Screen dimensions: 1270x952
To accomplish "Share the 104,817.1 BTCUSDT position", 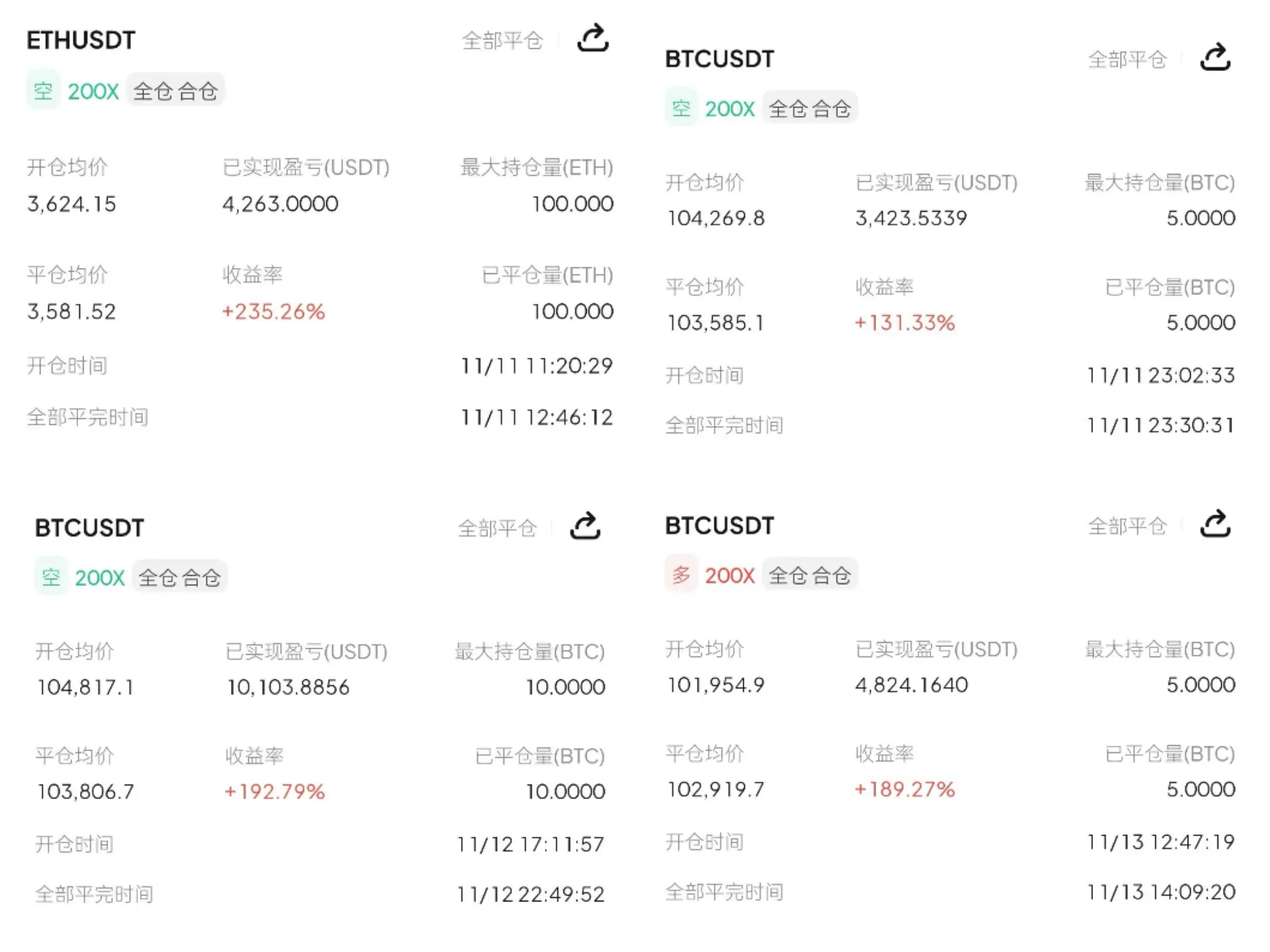I will click(585, 526).
